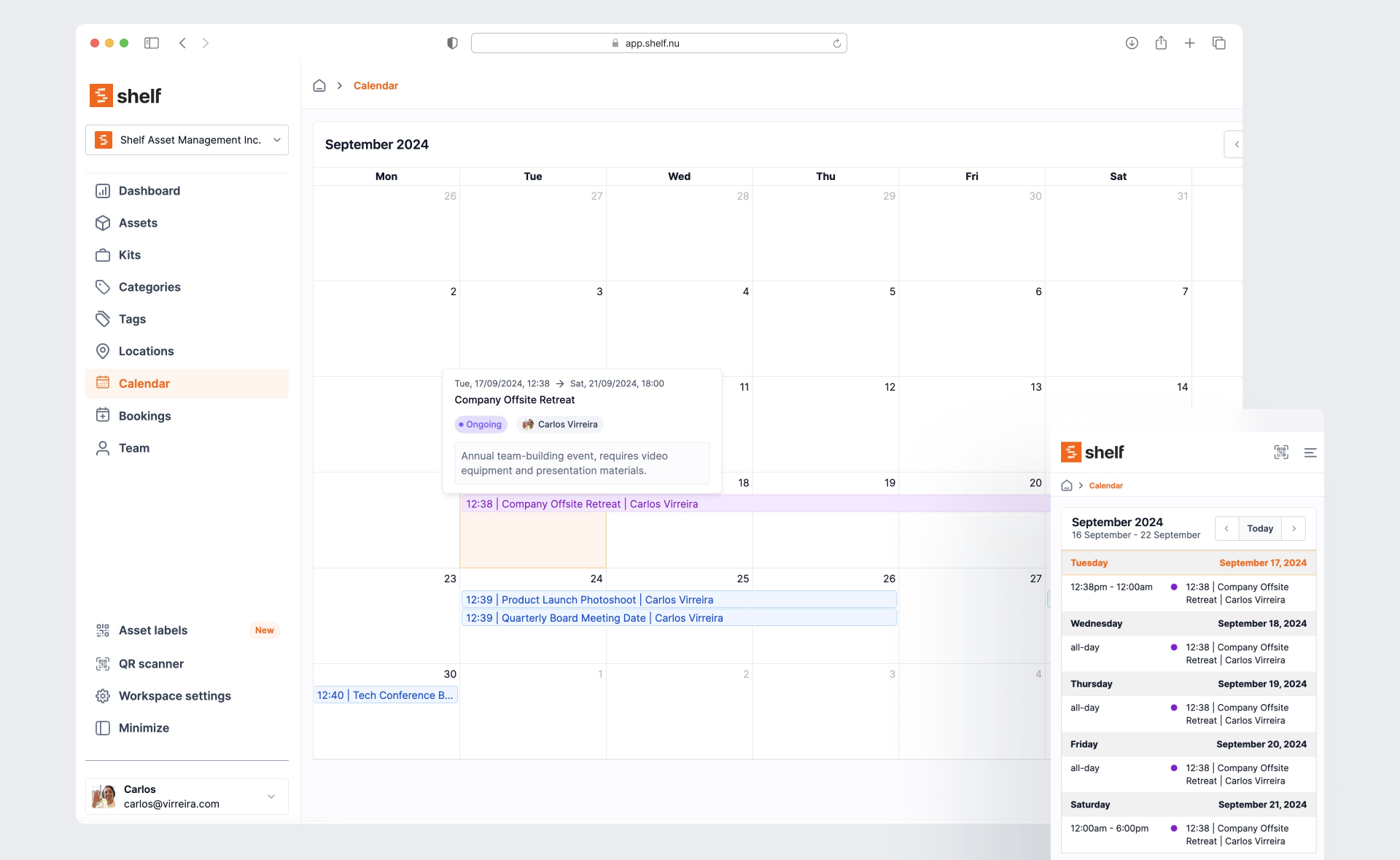
Task: Open a new browser tab with plus icon
Action: [1189, 43]
